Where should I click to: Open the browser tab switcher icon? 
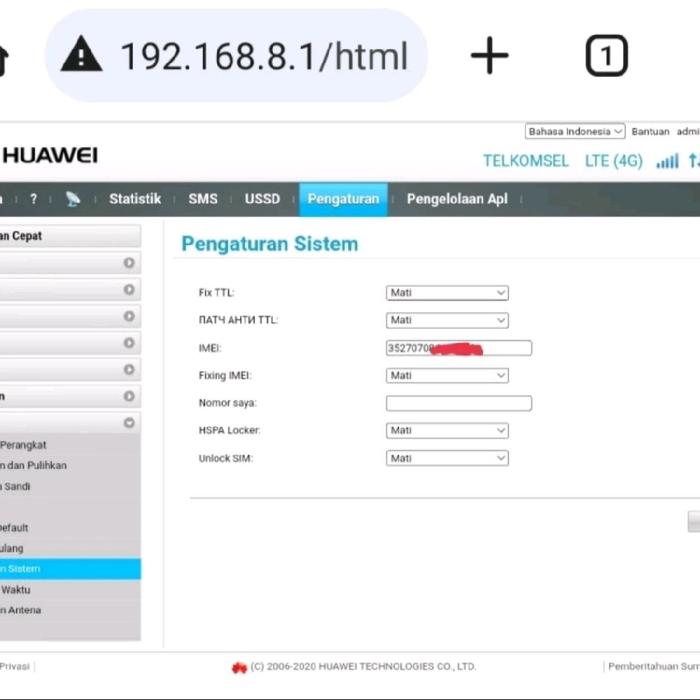[606, 56]
